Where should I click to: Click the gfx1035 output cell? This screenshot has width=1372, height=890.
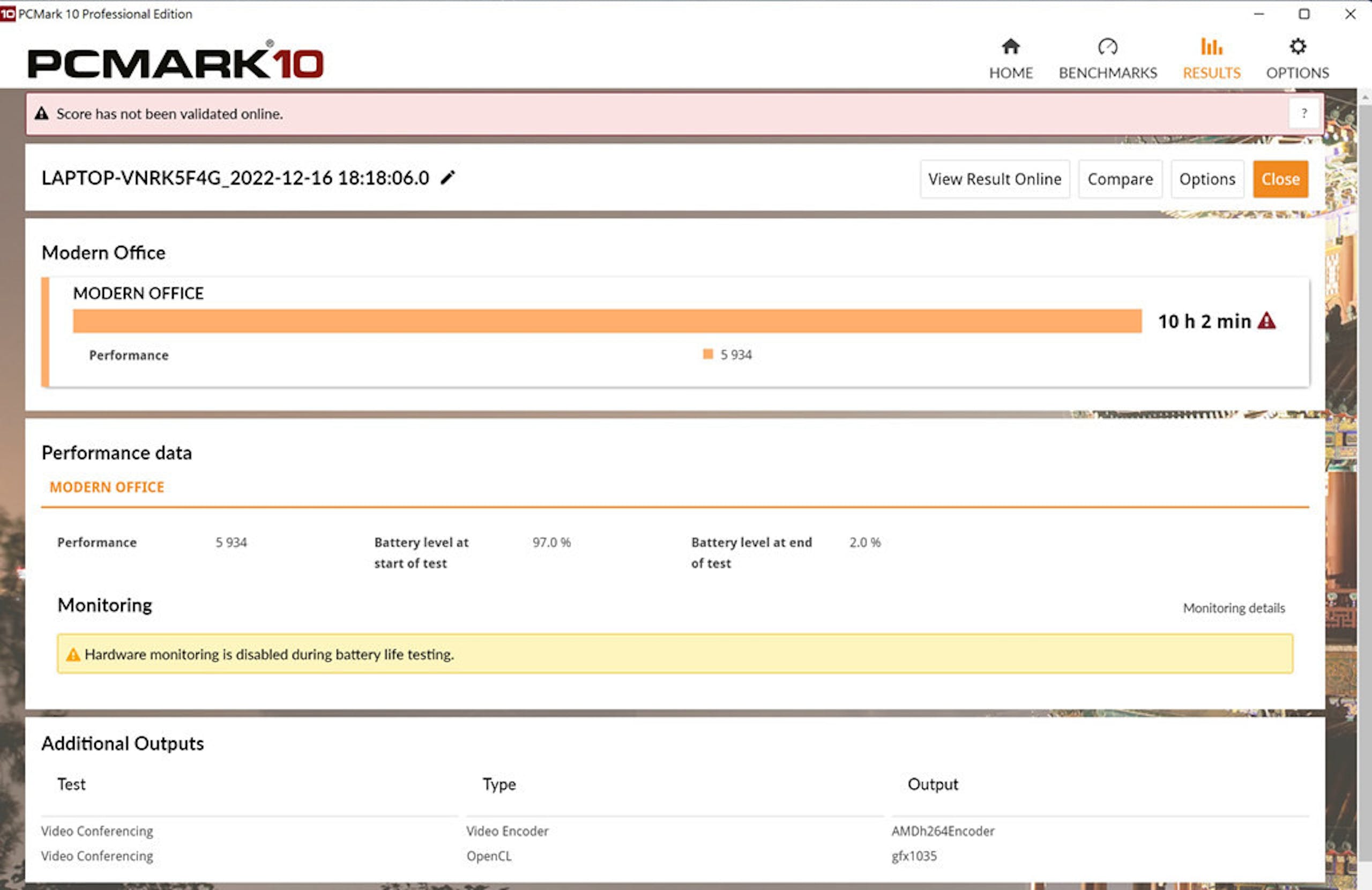coord(914,856)
